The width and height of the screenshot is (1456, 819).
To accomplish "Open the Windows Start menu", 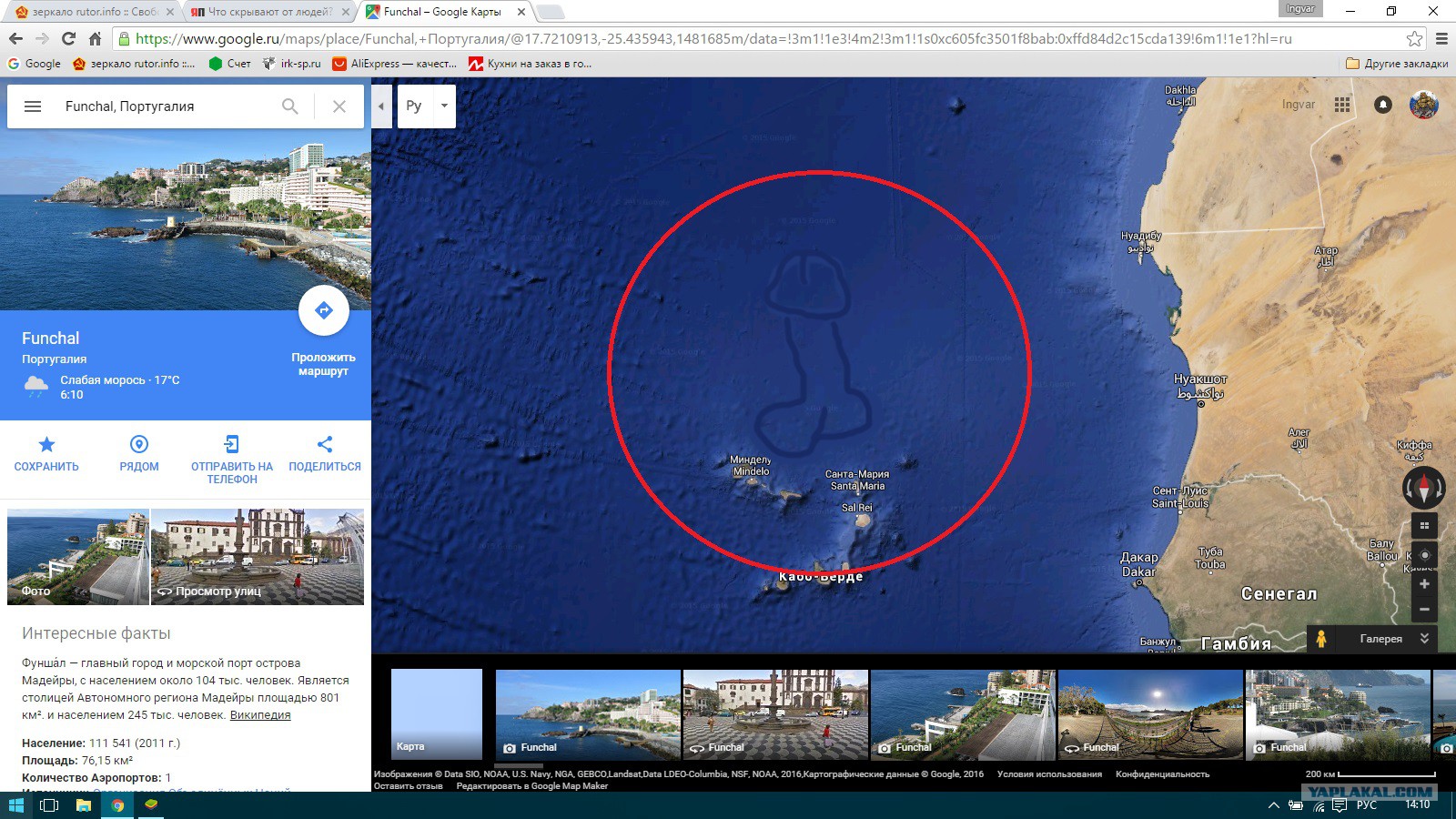I will [x=16, y=805].
